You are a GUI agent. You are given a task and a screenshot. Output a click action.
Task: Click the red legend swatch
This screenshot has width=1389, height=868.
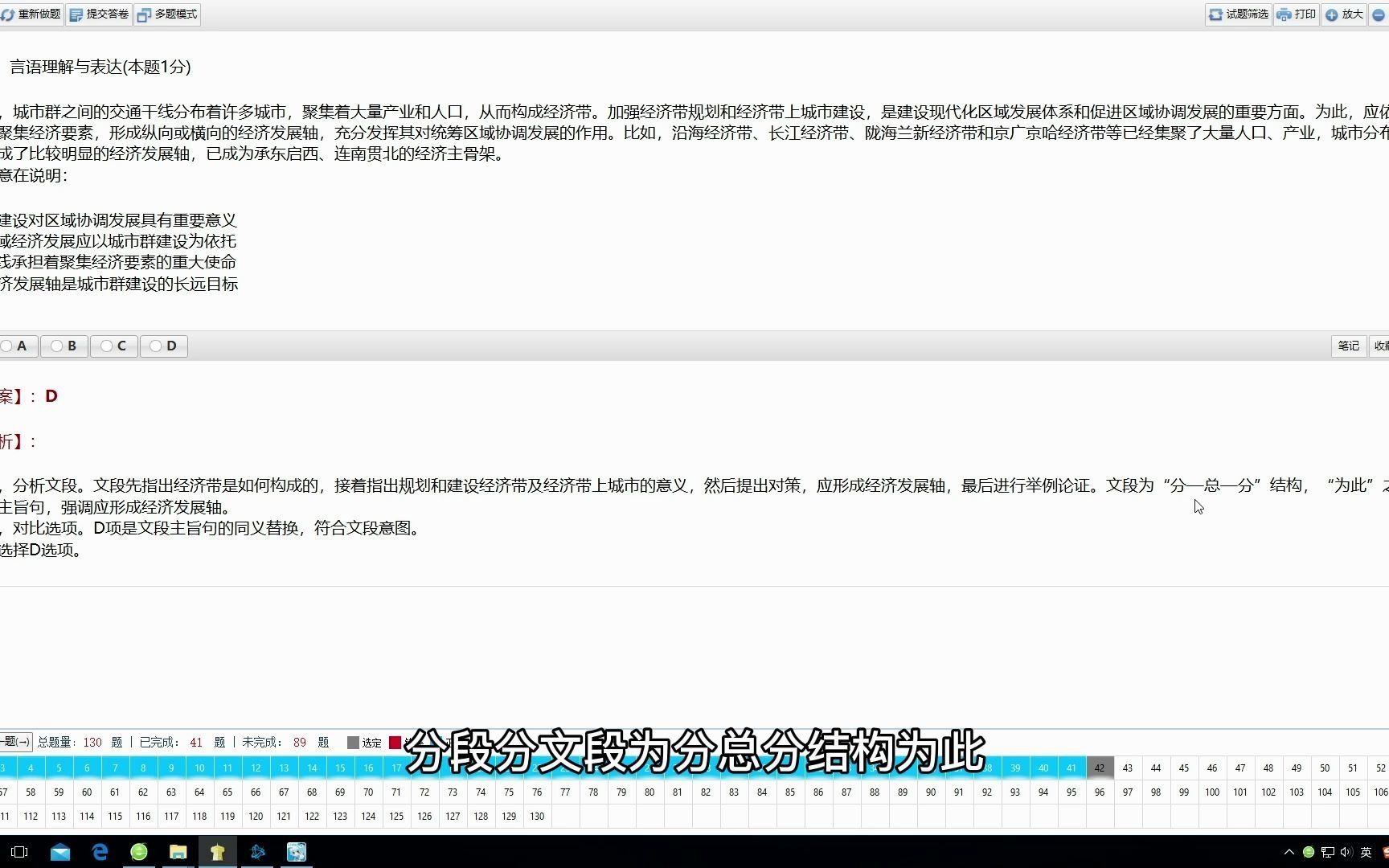395,743
